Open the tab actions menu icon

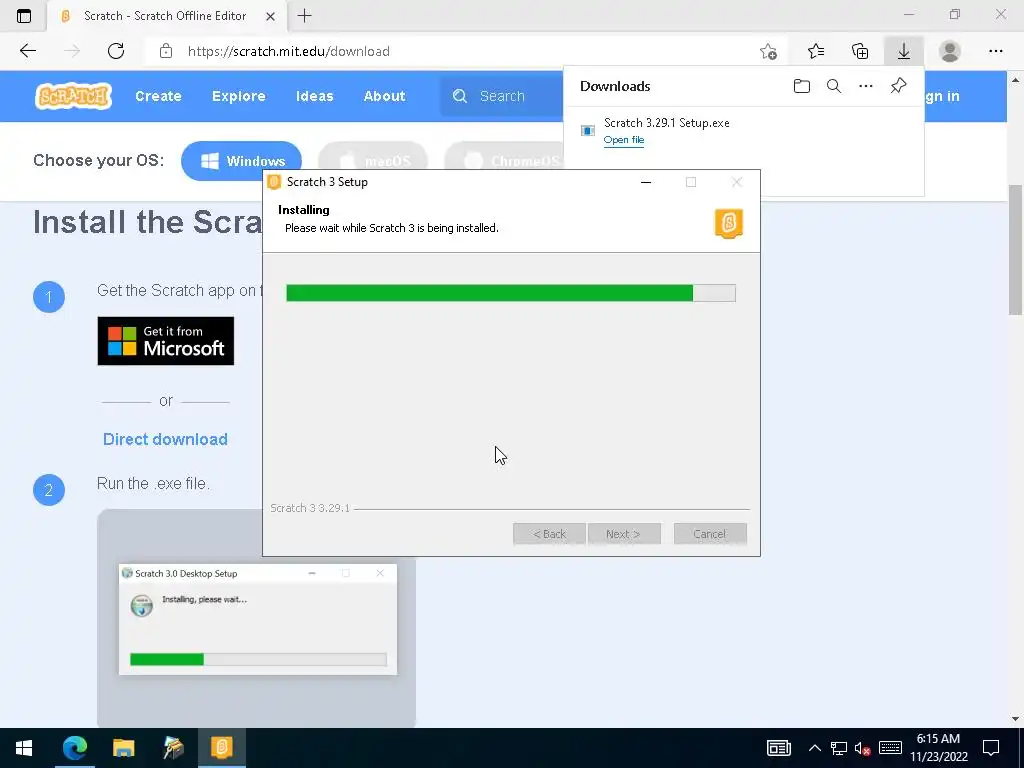[x=24, y=16]
